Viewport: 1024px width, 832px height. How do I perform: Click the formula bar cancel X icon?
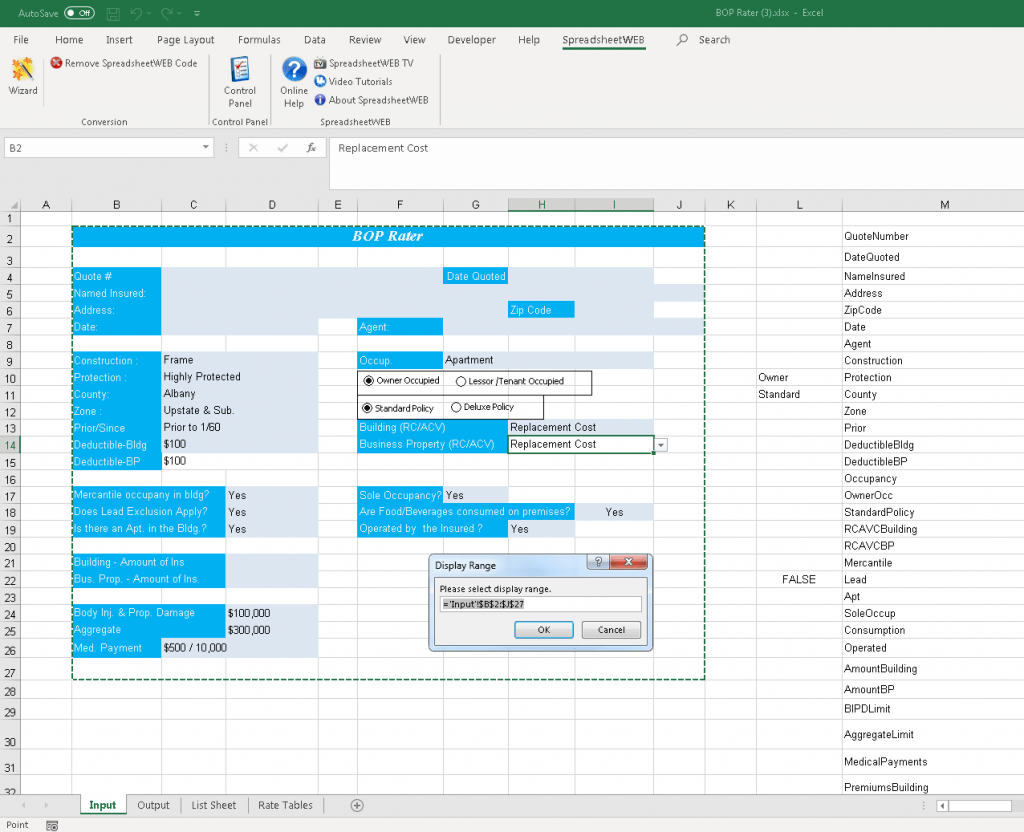(x=253, y=148)
